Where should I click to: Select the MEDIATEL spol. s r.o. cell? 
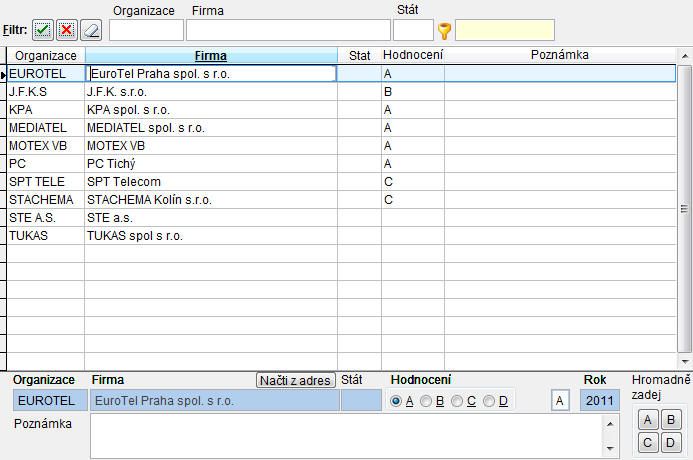tap(211, 128)
